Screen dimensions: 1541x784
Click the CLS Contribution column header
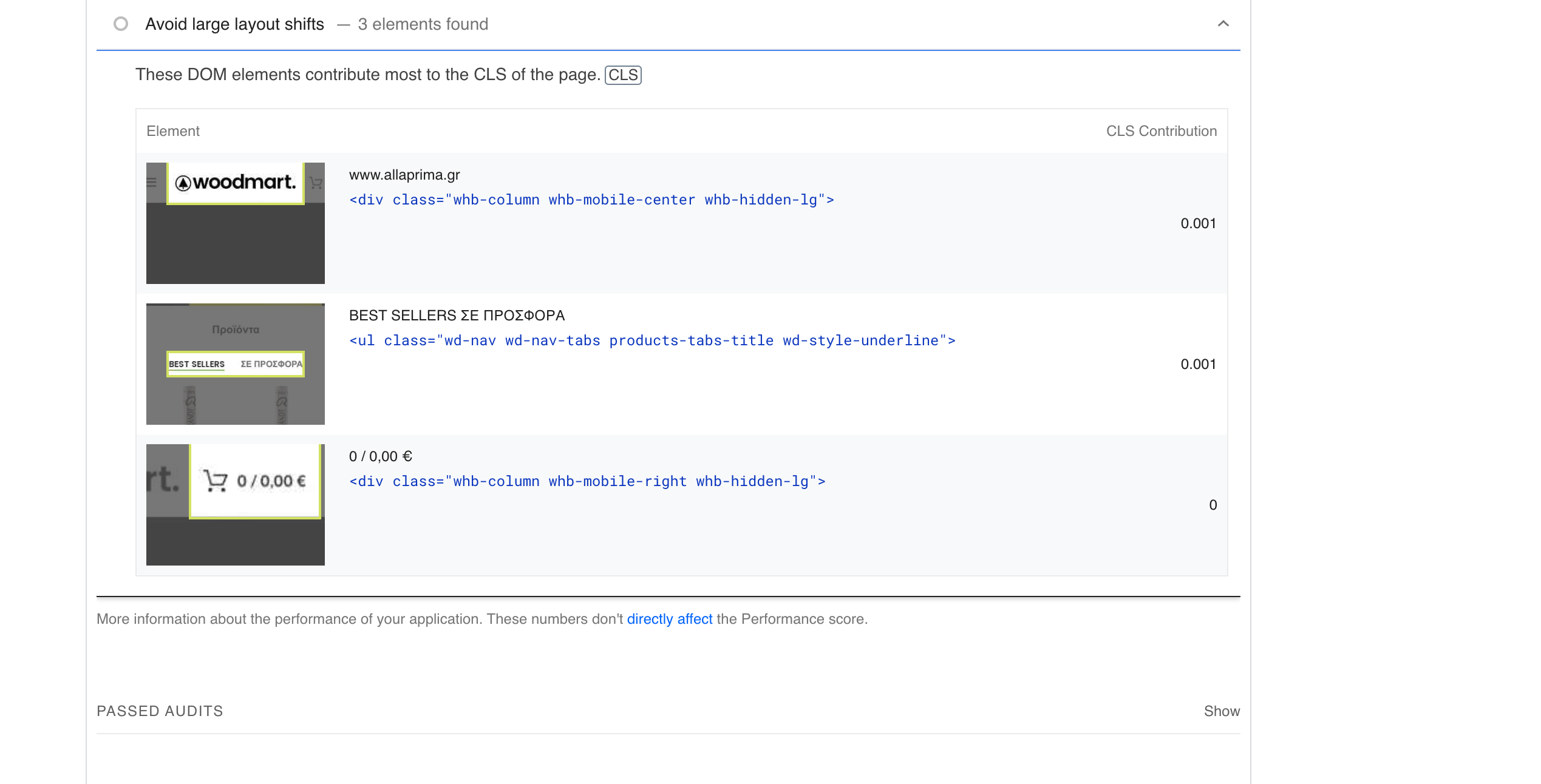pos(1161,131)
